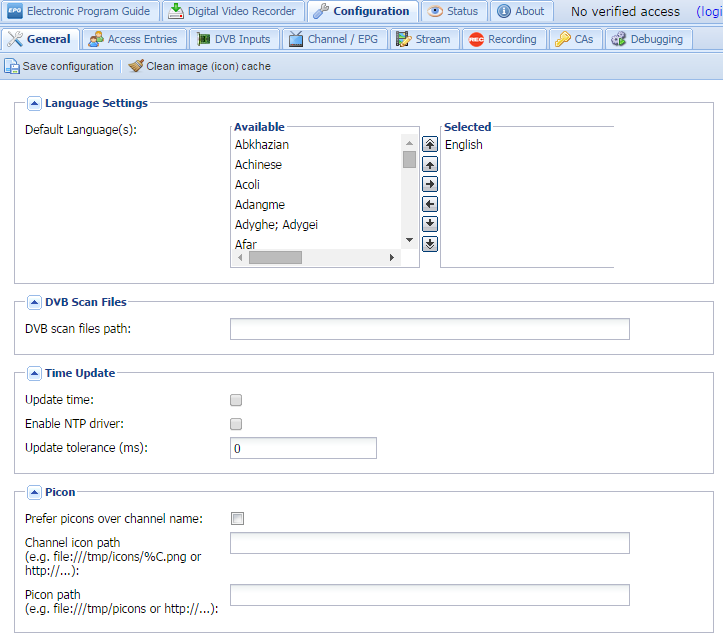
Task: Open the DVB Inputs sub-tab
Action: [234, 39]
